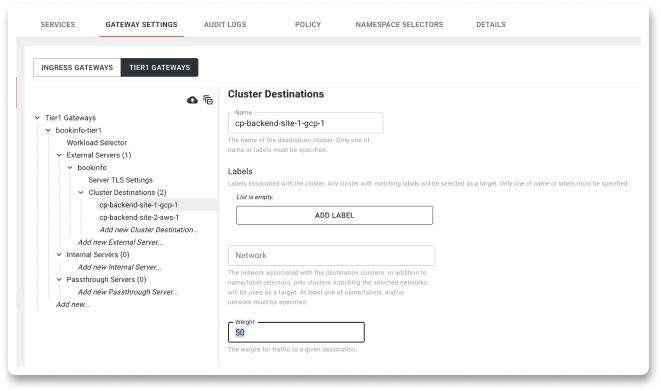
Task: Open Server TLS Settings tree item
Action: click(121, 180)
